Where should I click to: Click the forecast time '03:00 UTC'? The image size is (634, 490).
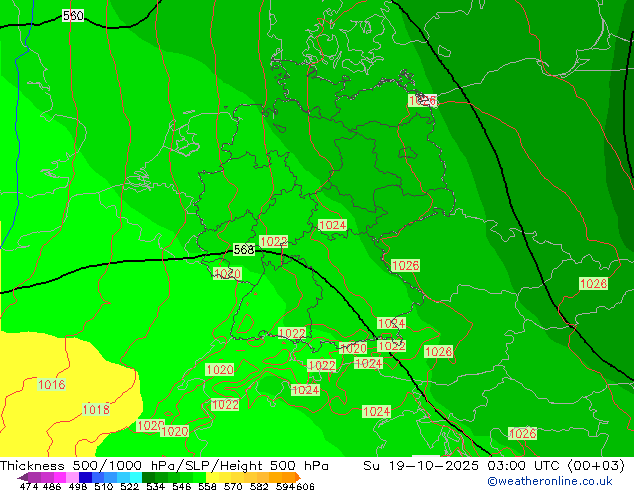pyautogui.click(x=525, y=466)
